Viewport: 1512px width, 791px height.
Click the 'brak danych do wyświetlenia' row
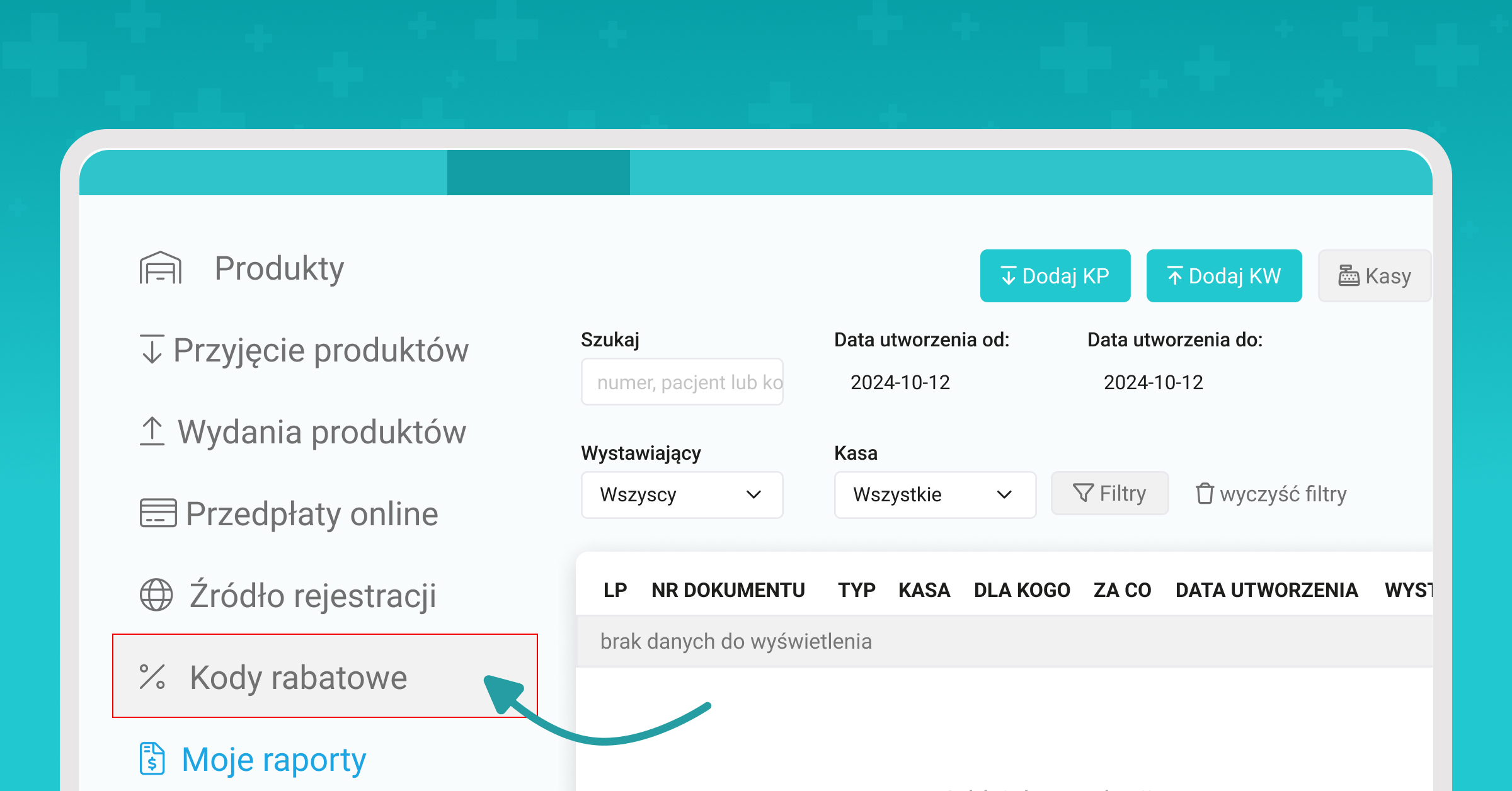point(1004,641)
